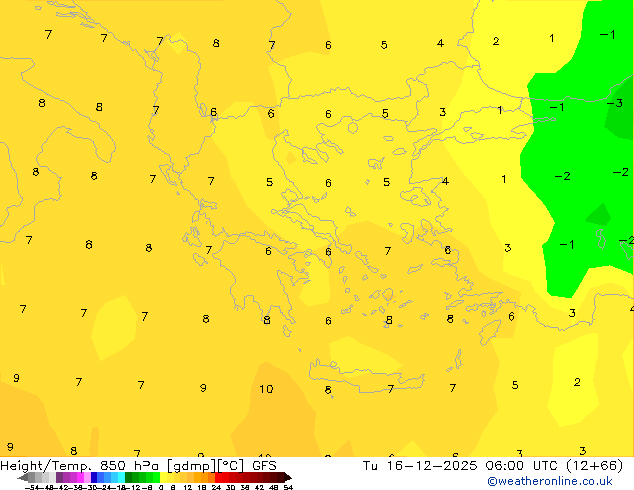Click the island of Crete outline

click(366, 376)
